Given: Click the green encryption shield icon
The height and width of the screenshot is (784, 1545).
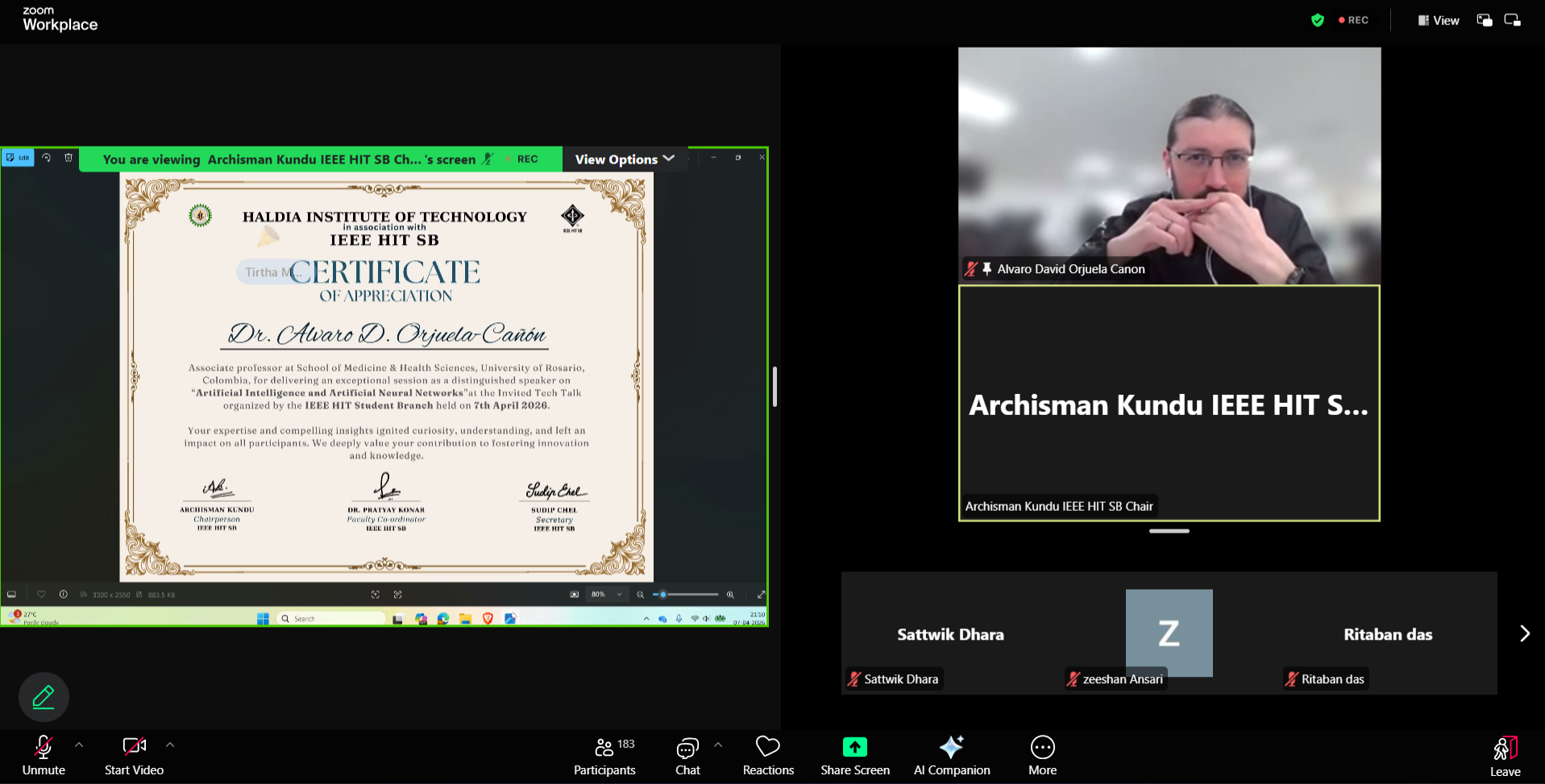Looking at the screenshot, I should click(1318, 20).
